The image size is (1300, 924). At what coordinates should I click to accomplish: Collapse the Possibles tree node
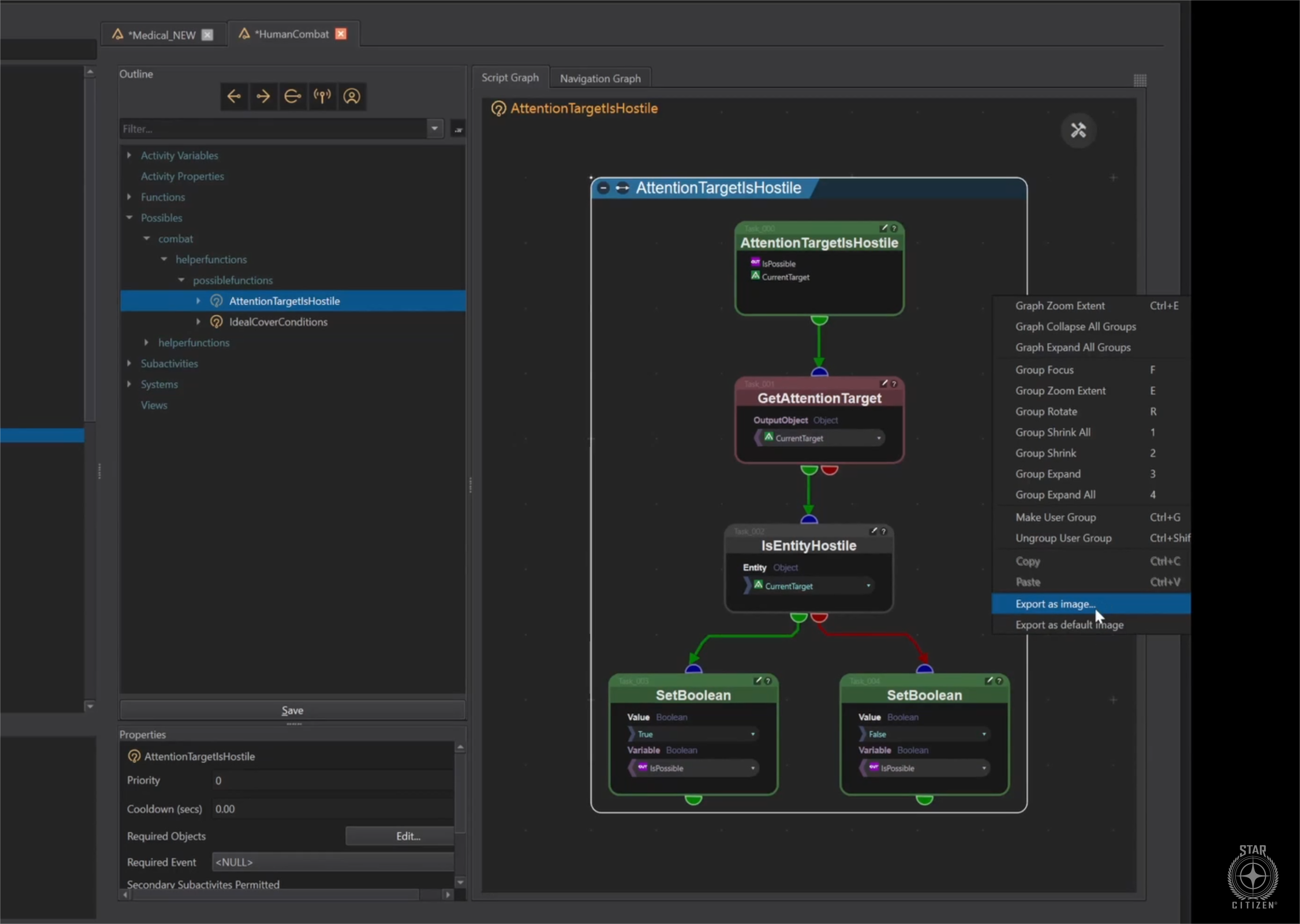[x=129, y=218]
